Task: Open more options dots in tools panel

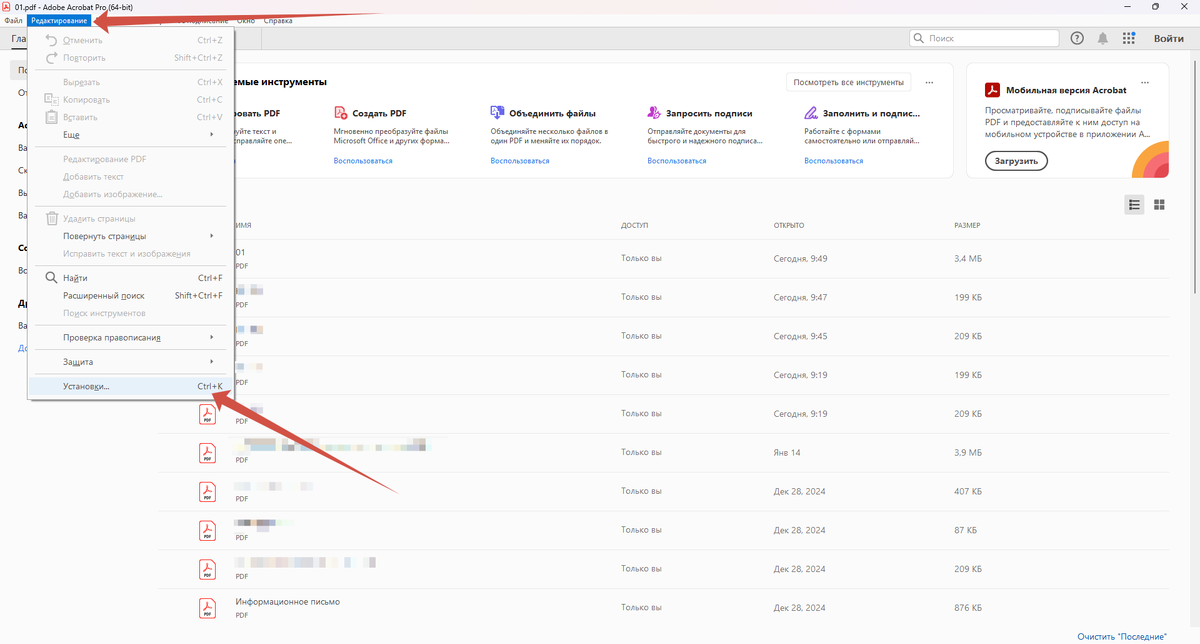Action: coord(930,82)
